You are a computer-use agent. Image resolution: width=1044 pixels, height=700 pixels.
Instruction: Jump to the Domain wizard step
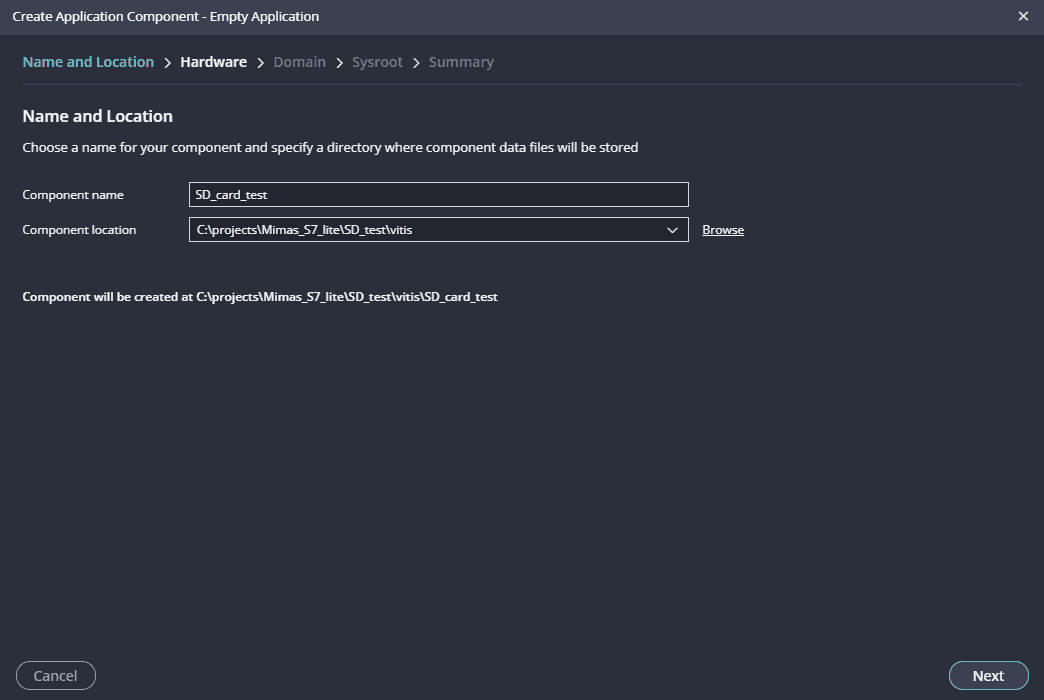(x=299, y=62)
